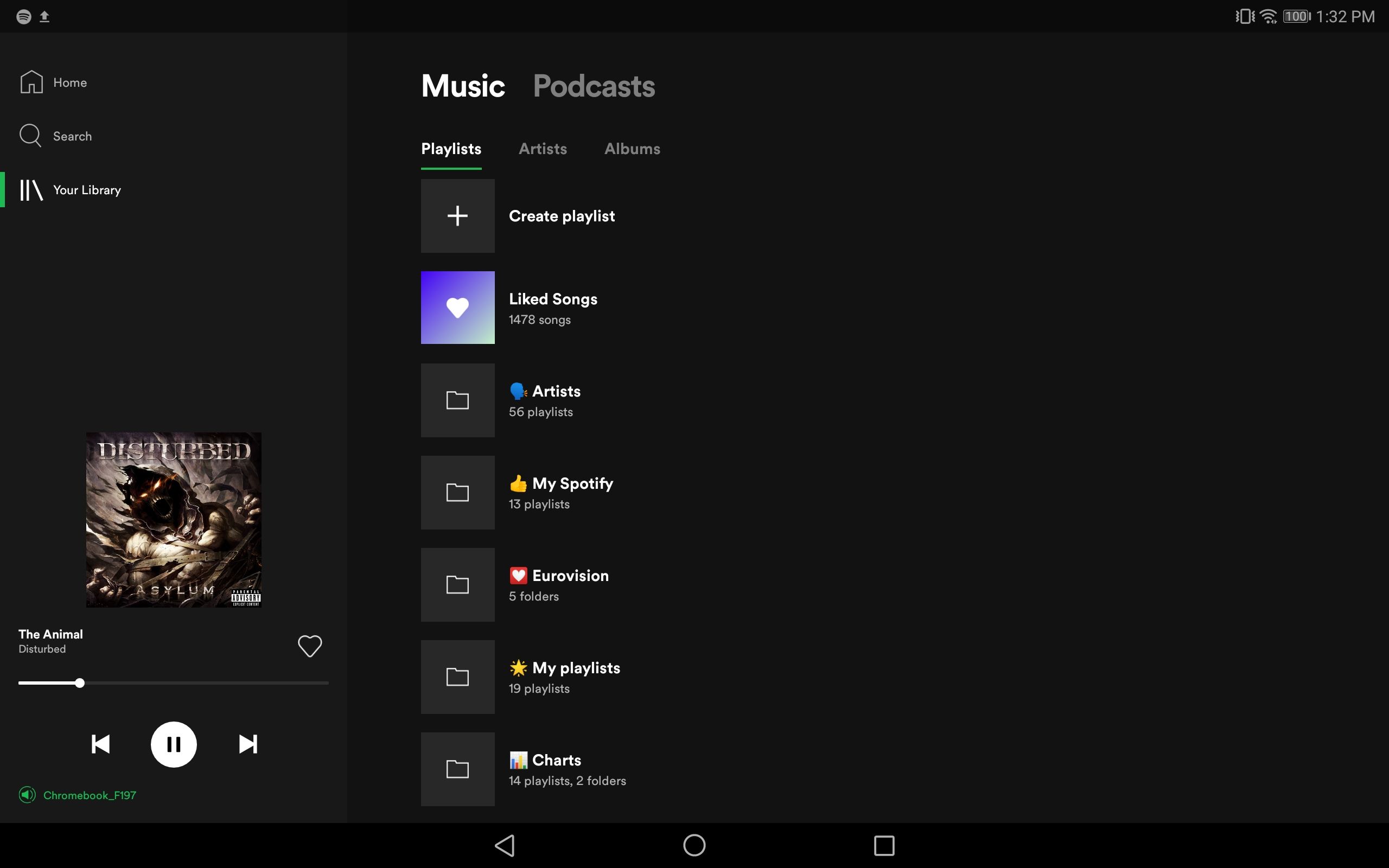This screenshot has width=1389, height=868.
Task: Open the My Spotify folder icon
Action: pyautogui.click(x=457, y=493)
